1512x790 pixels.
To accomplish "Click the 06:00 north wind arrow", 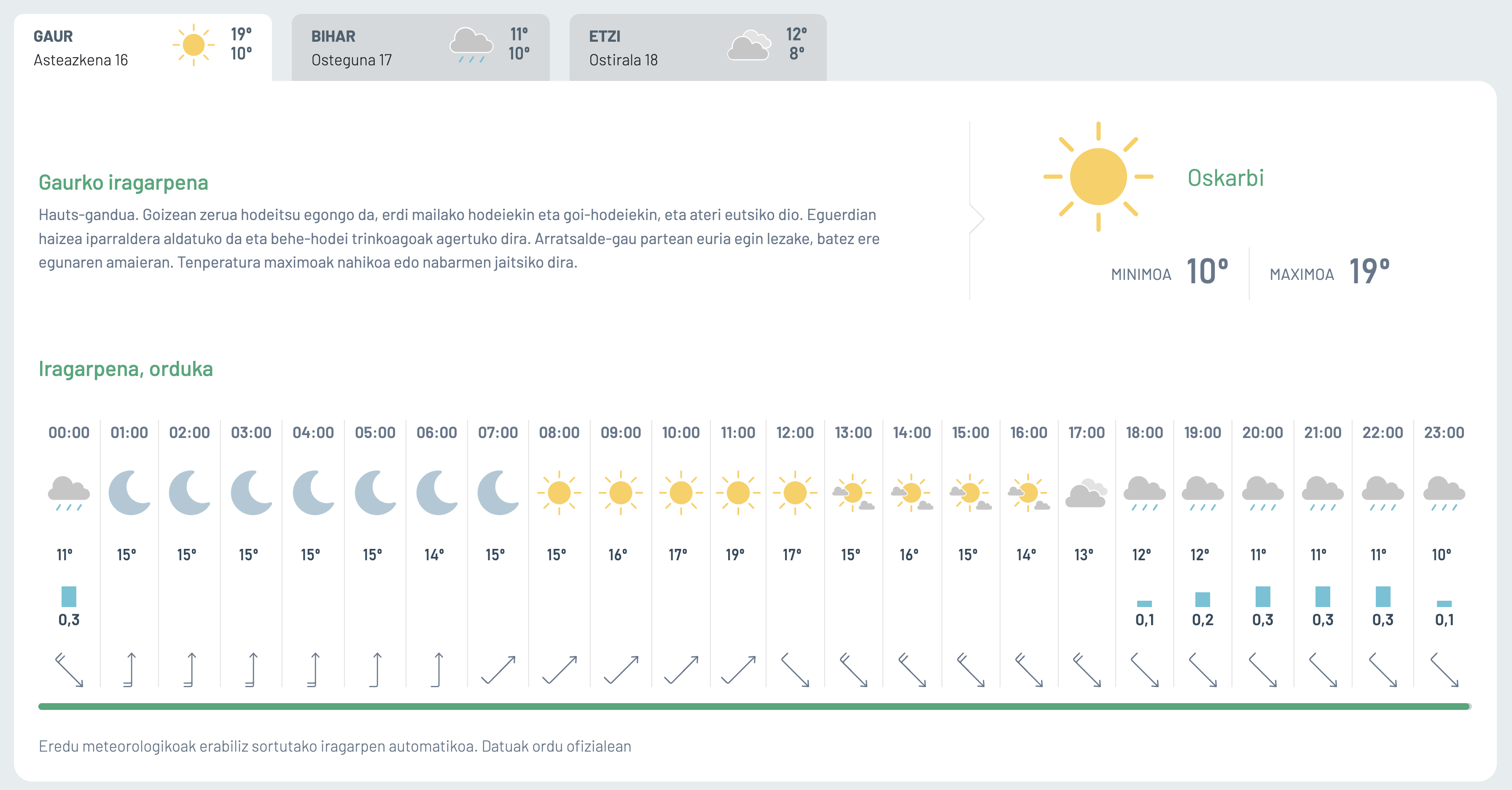I will (x=437, y=670).
